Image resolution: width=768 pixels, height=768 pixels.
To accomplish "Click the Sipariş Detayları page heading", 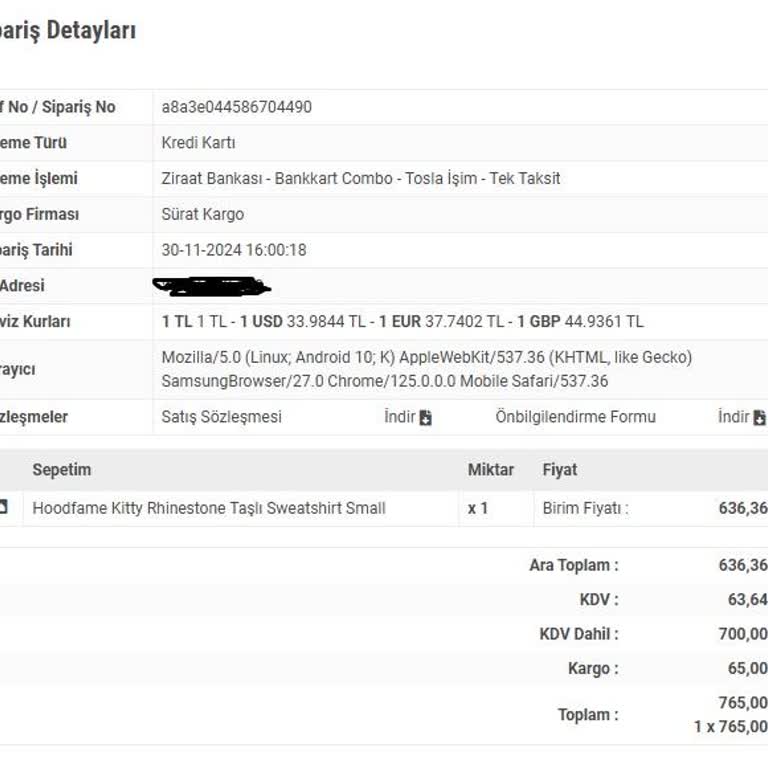I will pos(68,30).
